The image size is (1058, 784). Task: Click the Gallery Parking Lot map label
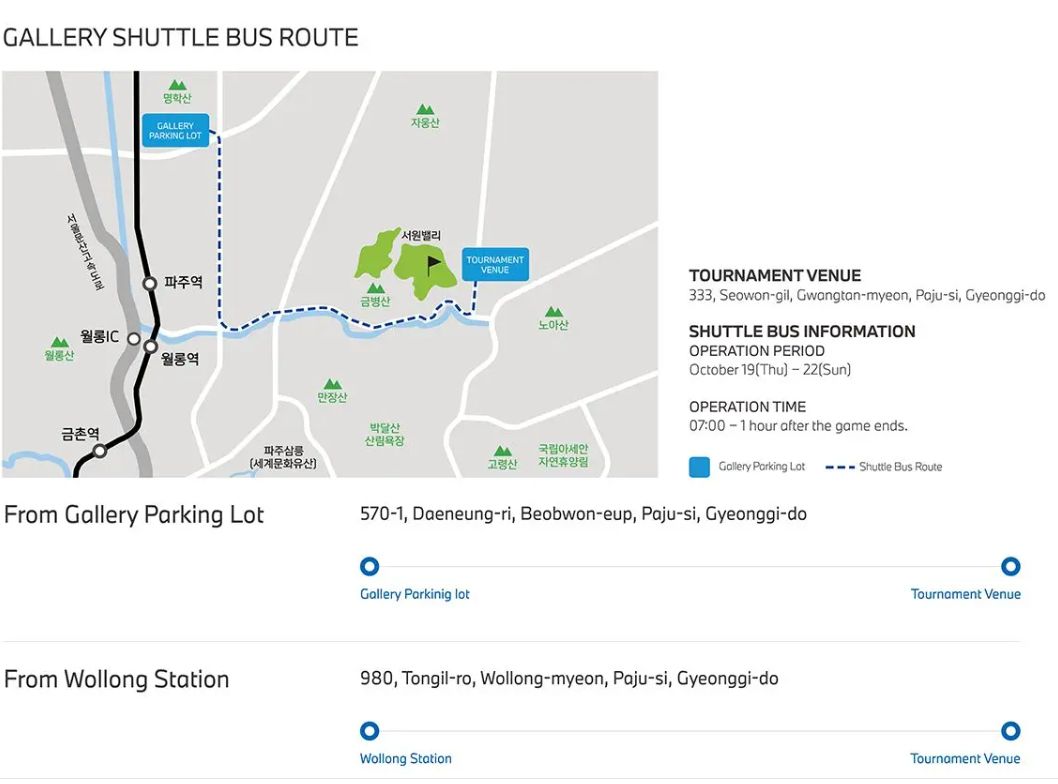[175, 131]
